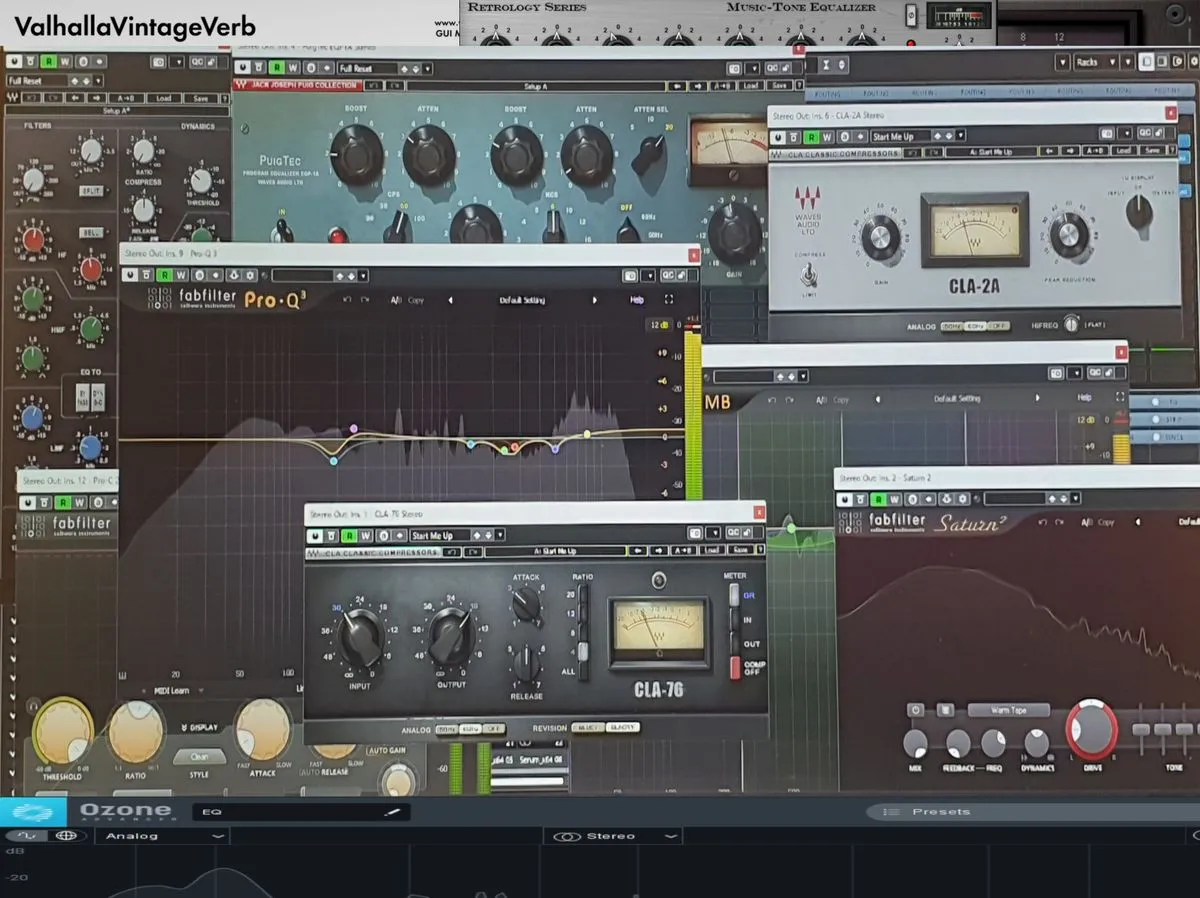Screen dimensions: 1200x898
Task: Toggle the CLA-2A Compress/Limit switch
Action: pyautogui.click(x=806, y=273)
